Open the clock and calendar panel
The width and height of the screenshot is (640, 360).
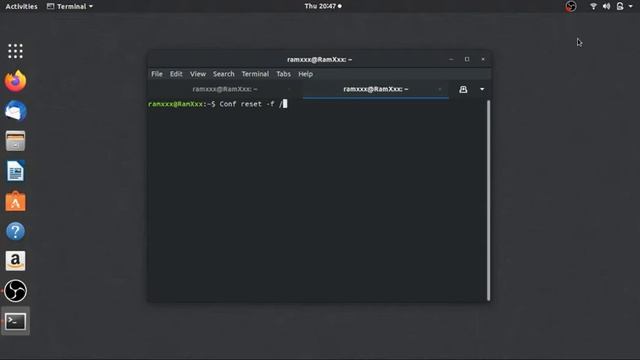[x=323, y=6]
